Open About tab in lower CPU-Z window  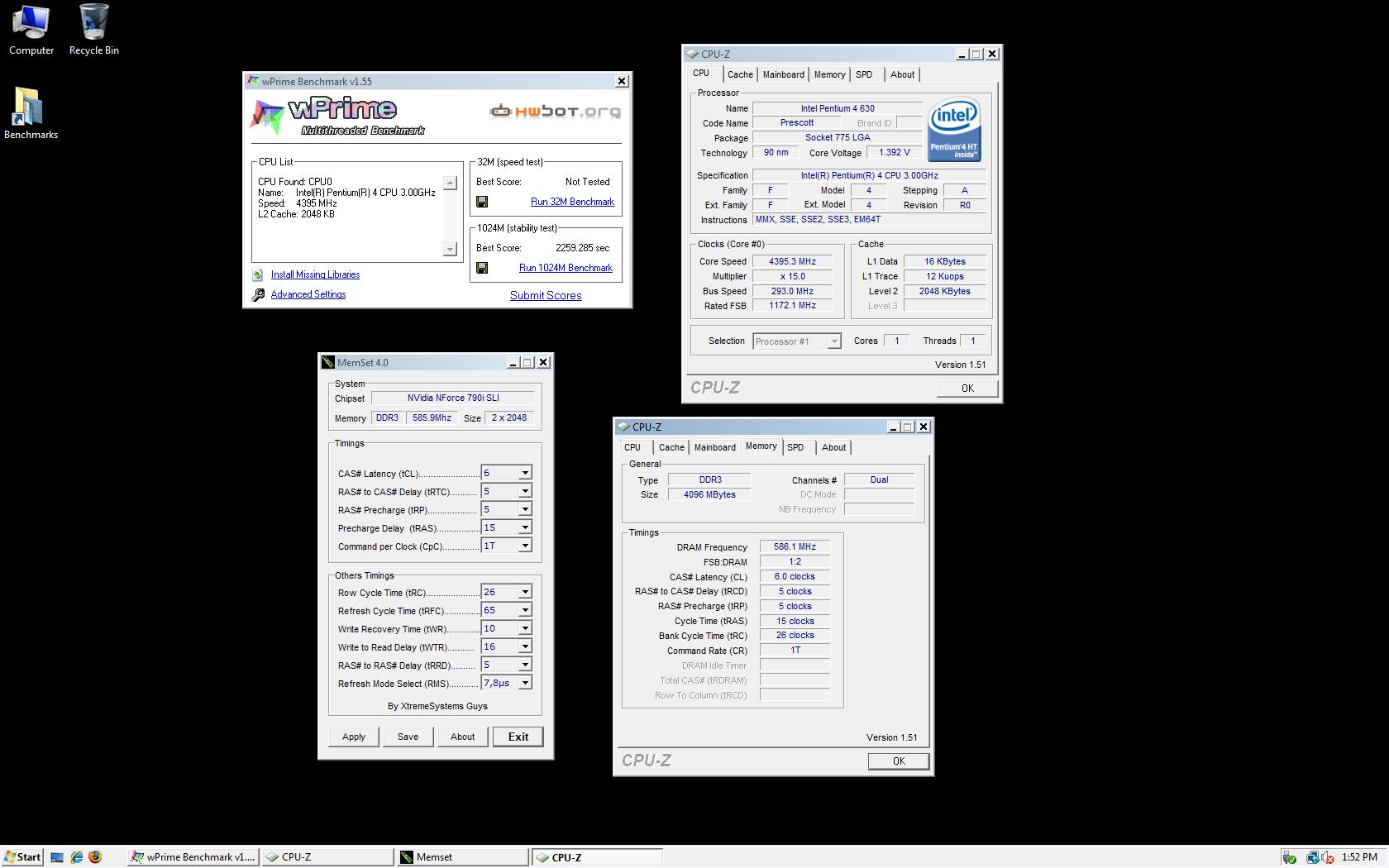(x=833, y=447)
